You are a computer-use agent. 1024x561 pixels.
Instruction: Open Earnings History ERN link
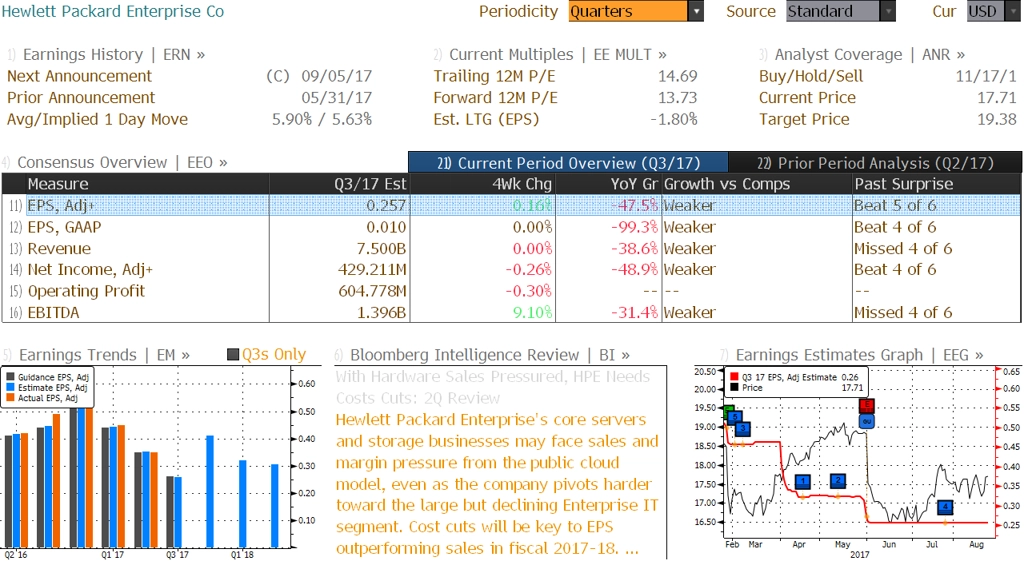114,55
